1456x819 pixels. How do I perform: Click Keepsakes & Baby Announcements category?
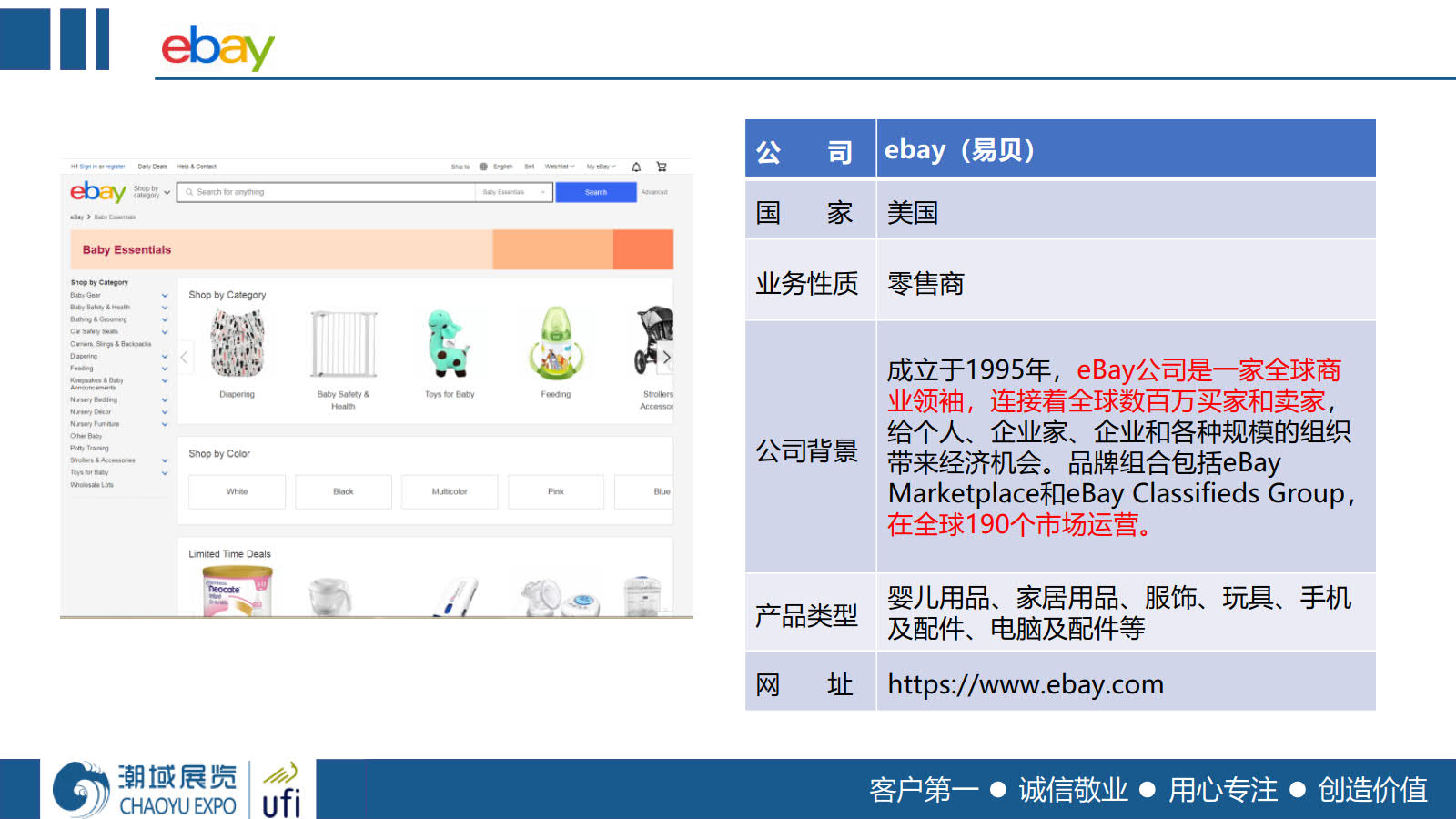tap(96, 384)
